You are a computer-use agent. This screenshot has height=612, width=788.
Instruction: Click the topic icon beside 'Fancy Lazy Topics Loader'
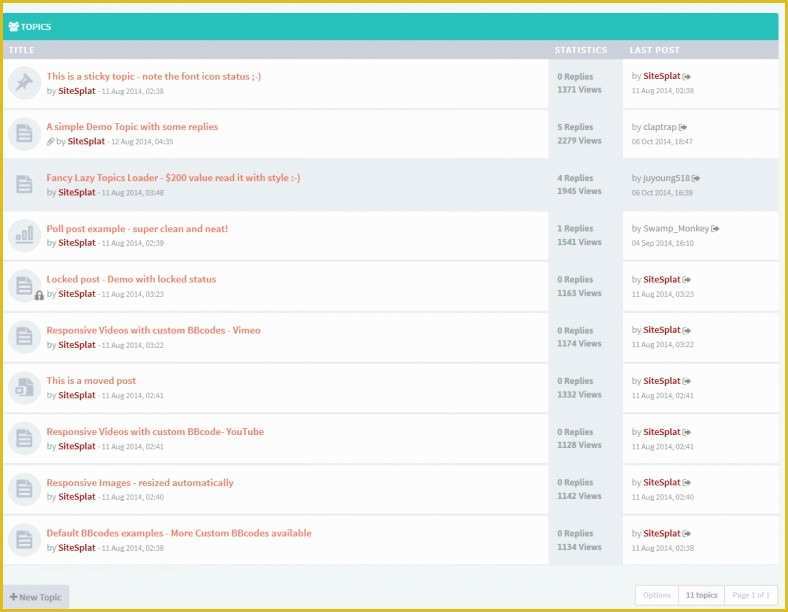24,184
